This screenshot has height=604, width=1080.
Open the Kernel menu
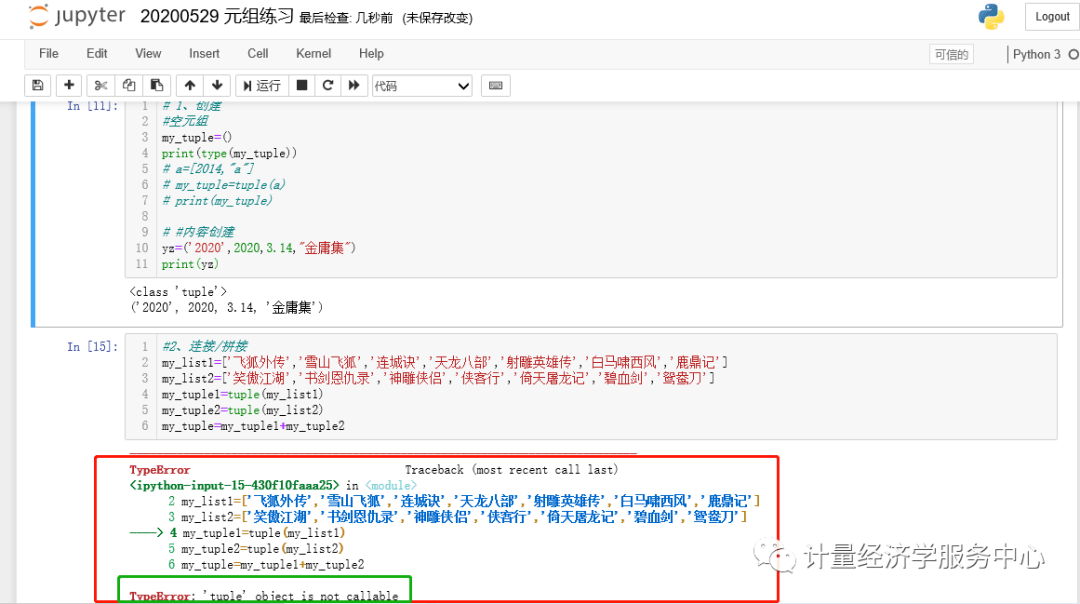pyautogui.click(x=313, y=53)
